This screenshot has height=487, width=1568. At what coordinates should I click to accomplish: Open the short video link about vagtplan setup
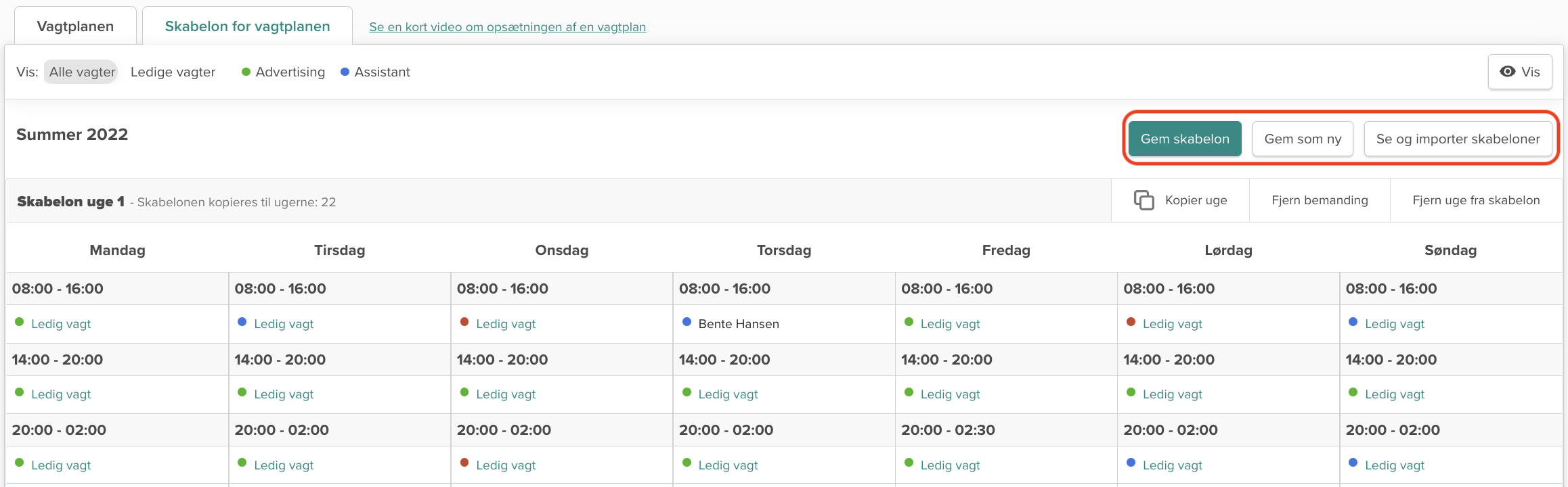[507, 27]
